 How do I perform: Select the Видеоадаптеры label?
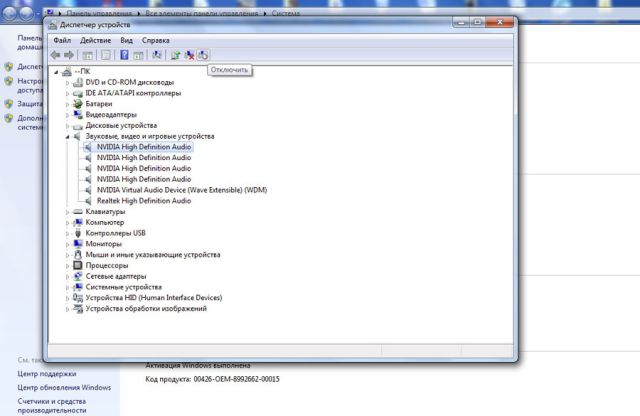(111, 114)
